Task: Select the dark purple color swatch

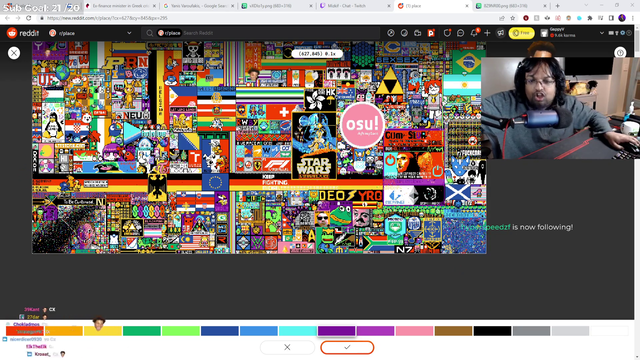Action: click(336, 331)
